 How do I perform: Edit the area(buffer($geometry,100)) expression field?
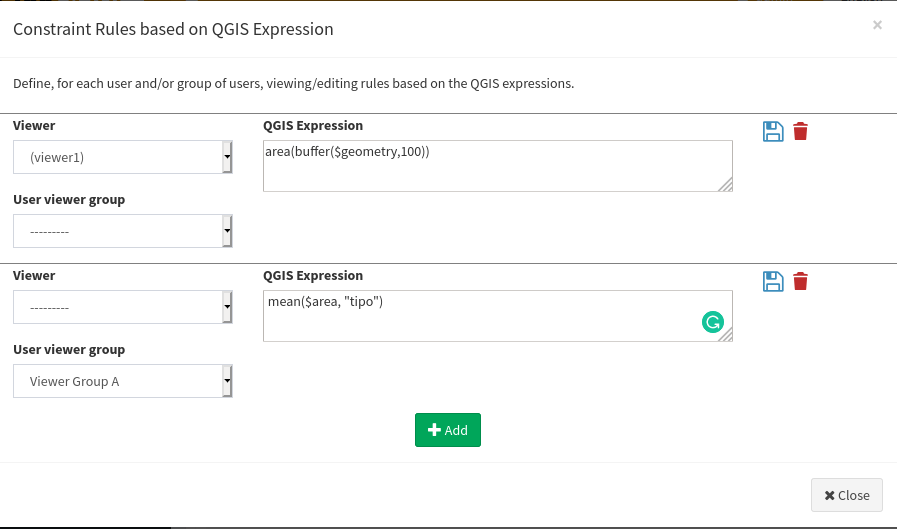tap(498, 166)
